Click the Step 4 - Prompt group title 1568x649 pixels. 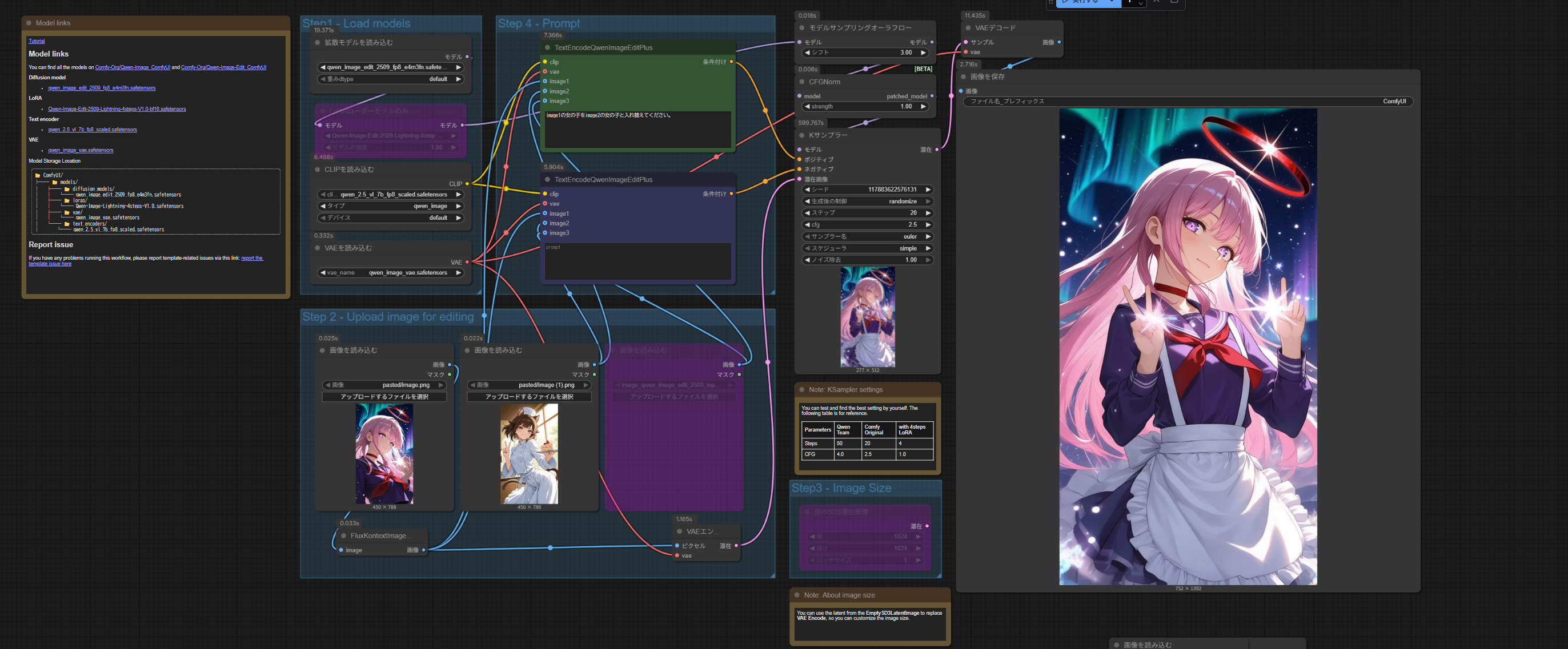click(539, 24)
